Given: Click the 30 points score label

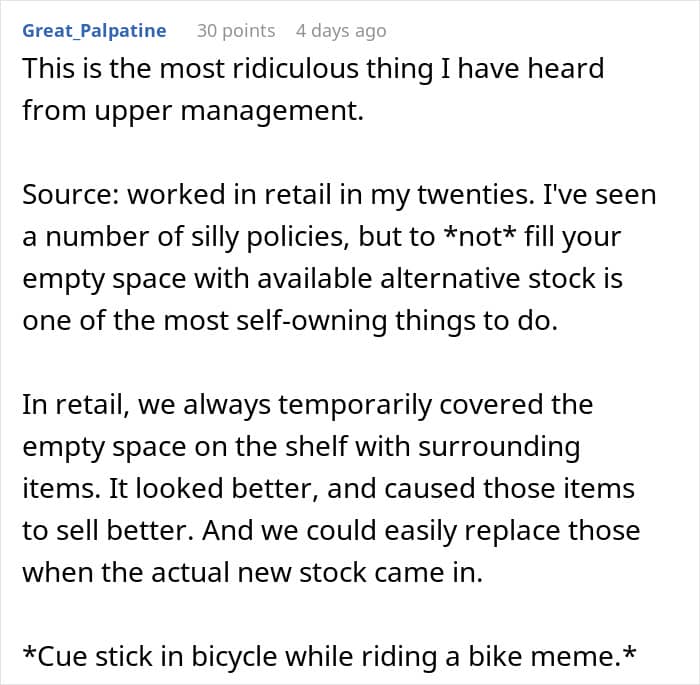Looking at the screenshot, I should tap(236, 31).
